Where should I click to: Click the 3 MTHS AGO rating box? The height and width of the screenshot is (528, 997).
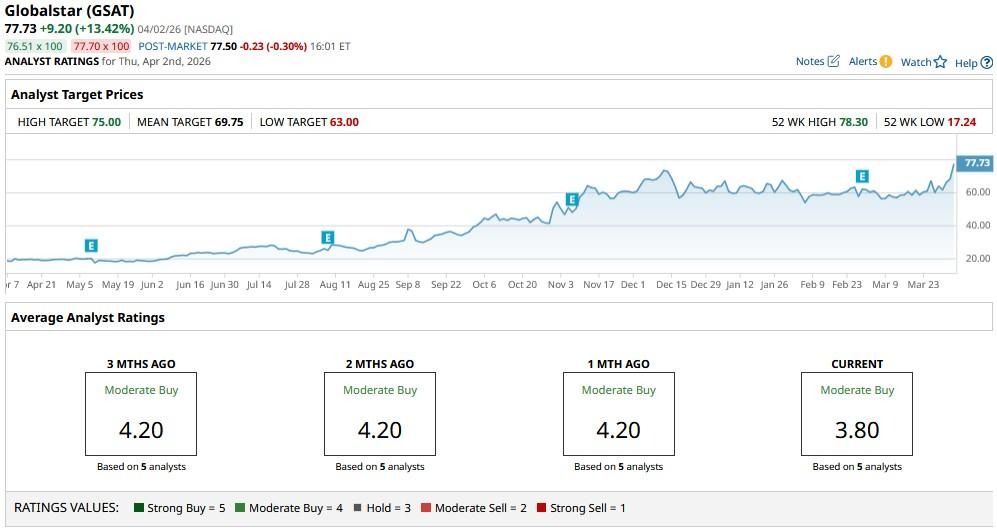(141, 414)
